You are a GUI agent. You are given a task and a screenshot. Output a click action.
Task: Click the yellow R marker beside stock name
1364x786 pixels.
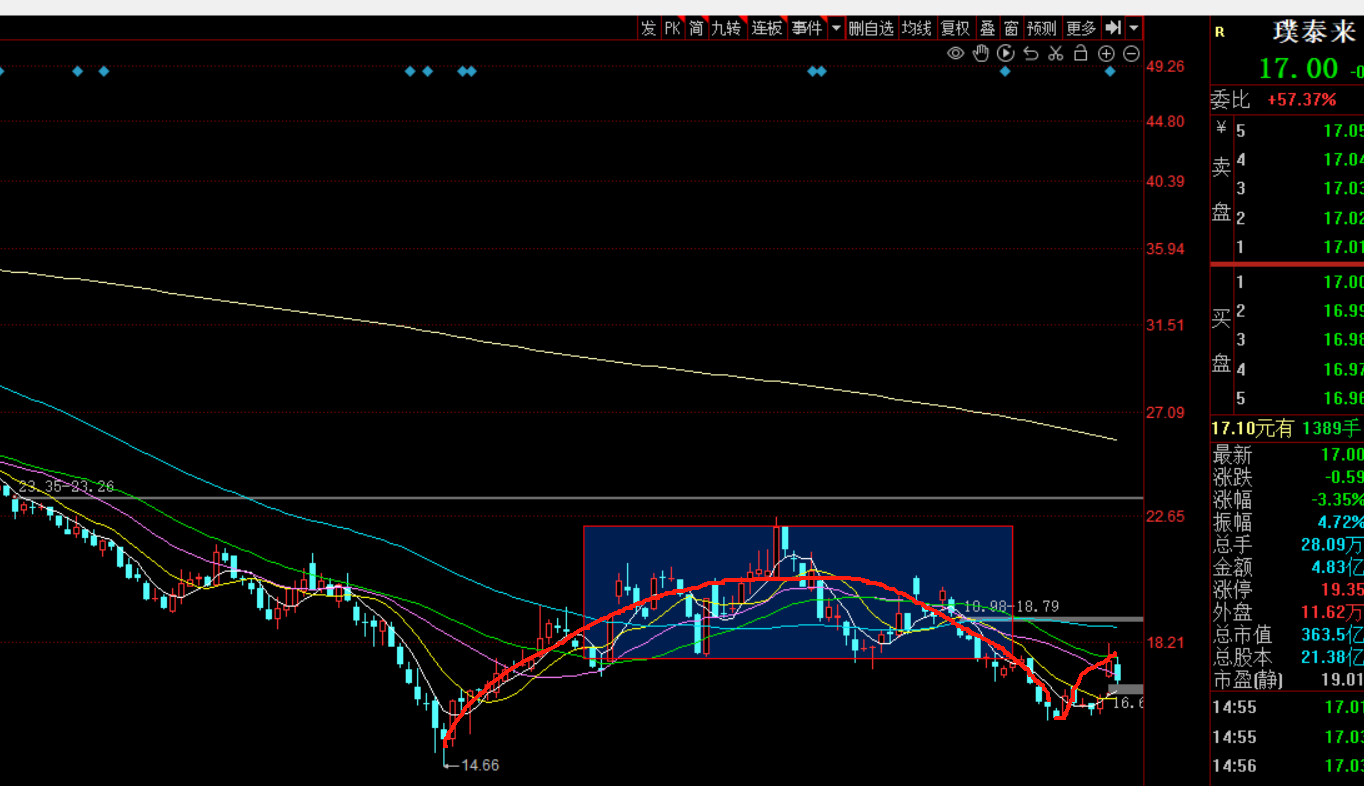1219,32
